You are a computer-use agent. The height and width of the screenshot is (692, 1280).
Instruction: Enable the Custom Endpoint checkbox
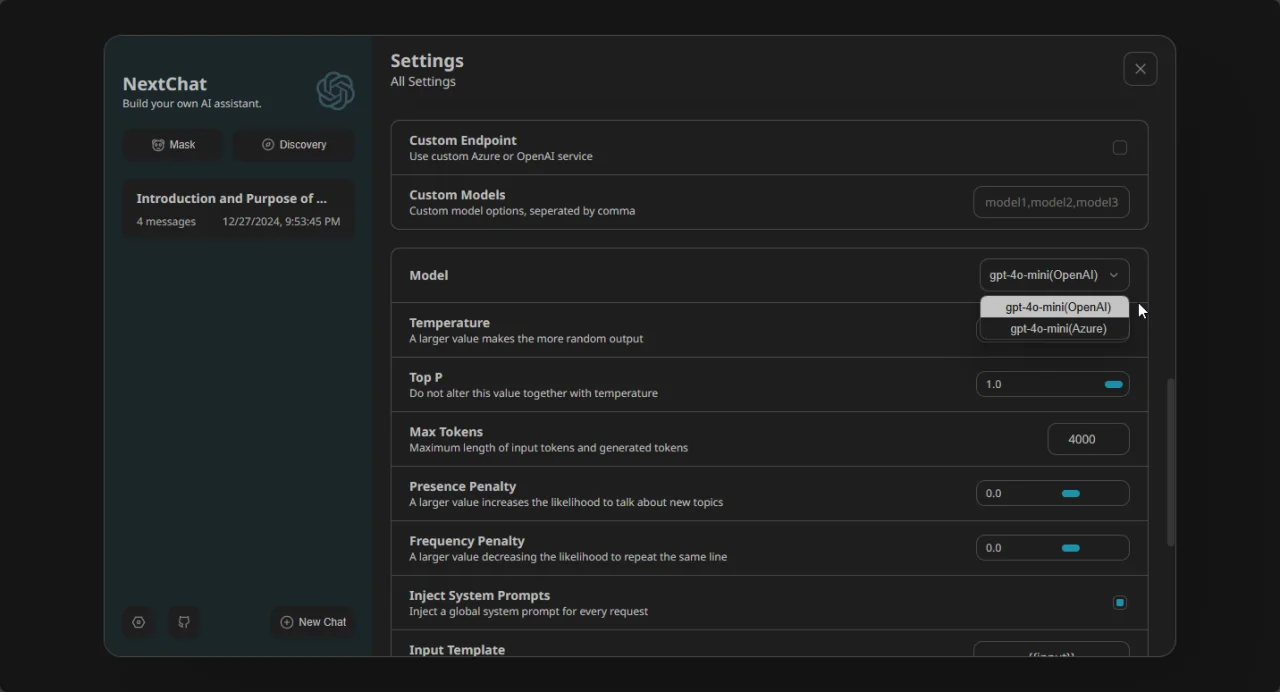tap(1120, 148)
